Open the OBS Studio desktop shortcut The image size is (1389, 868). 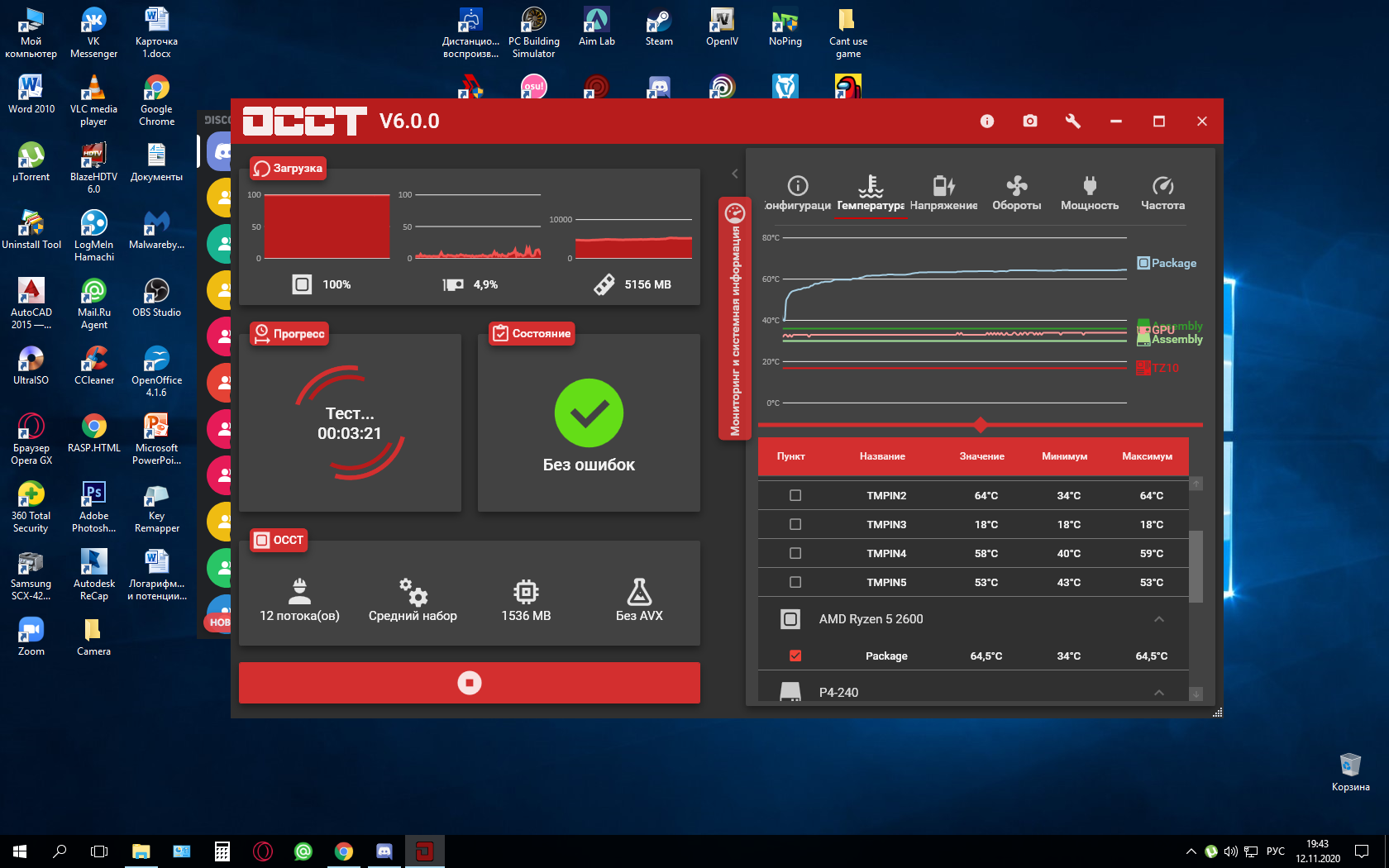(x=156, y=298)
